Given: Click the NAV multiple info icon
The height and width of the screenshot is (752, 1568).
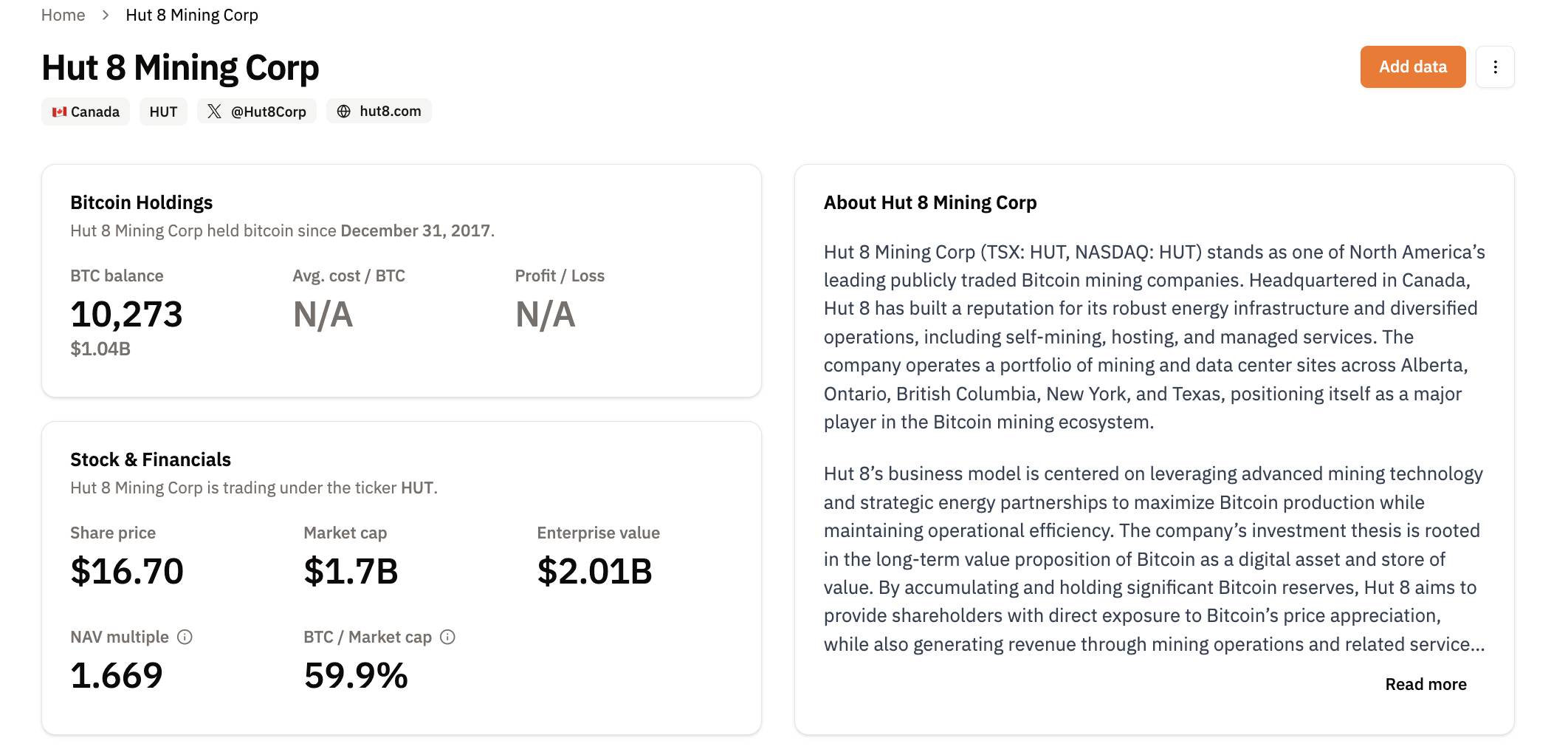Looking at the screenshot, I should 185,637.
